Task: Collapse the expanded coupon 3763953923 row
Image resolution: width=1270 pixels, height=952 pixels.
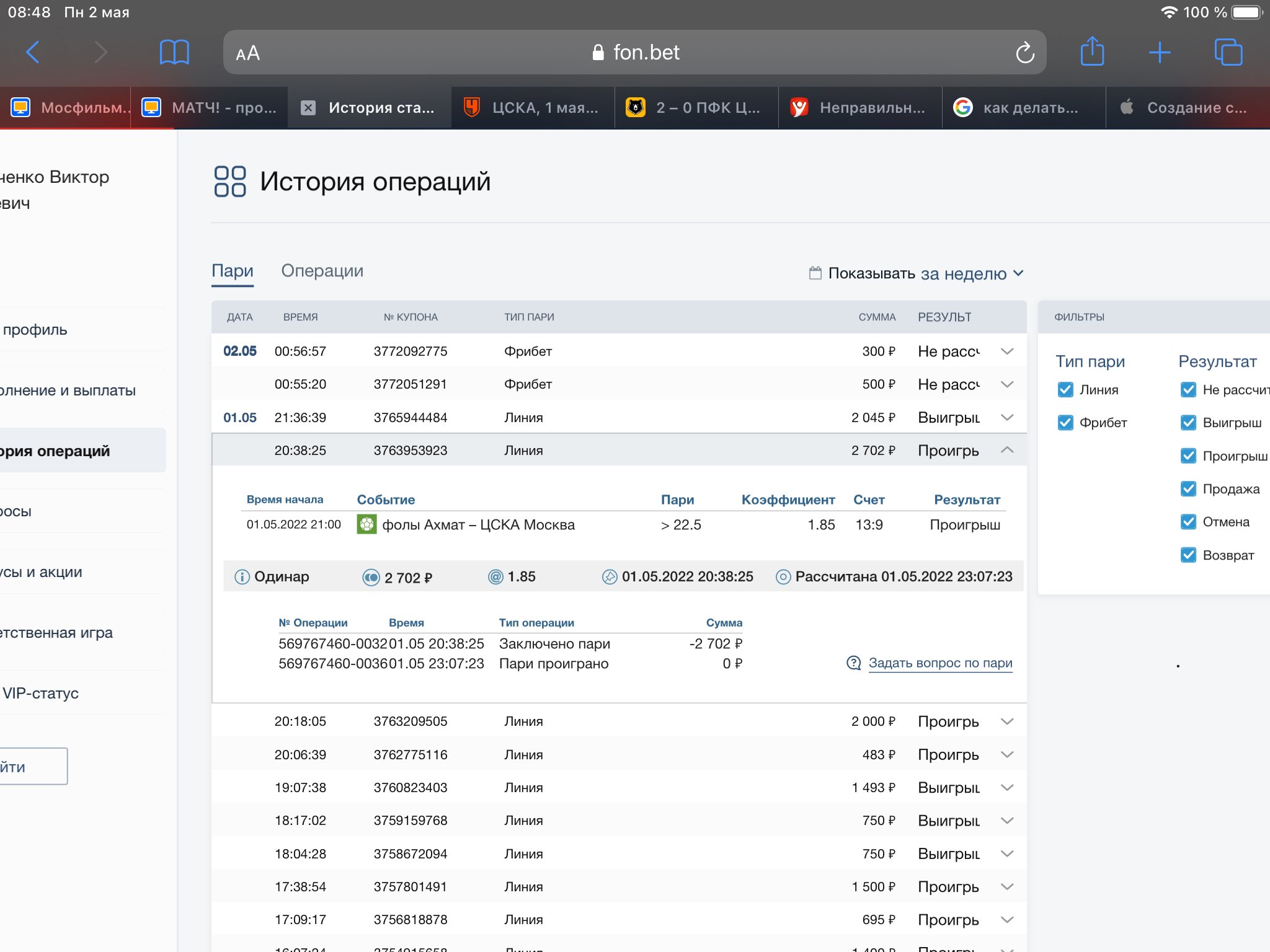Action: click(x=1007, y=450)
